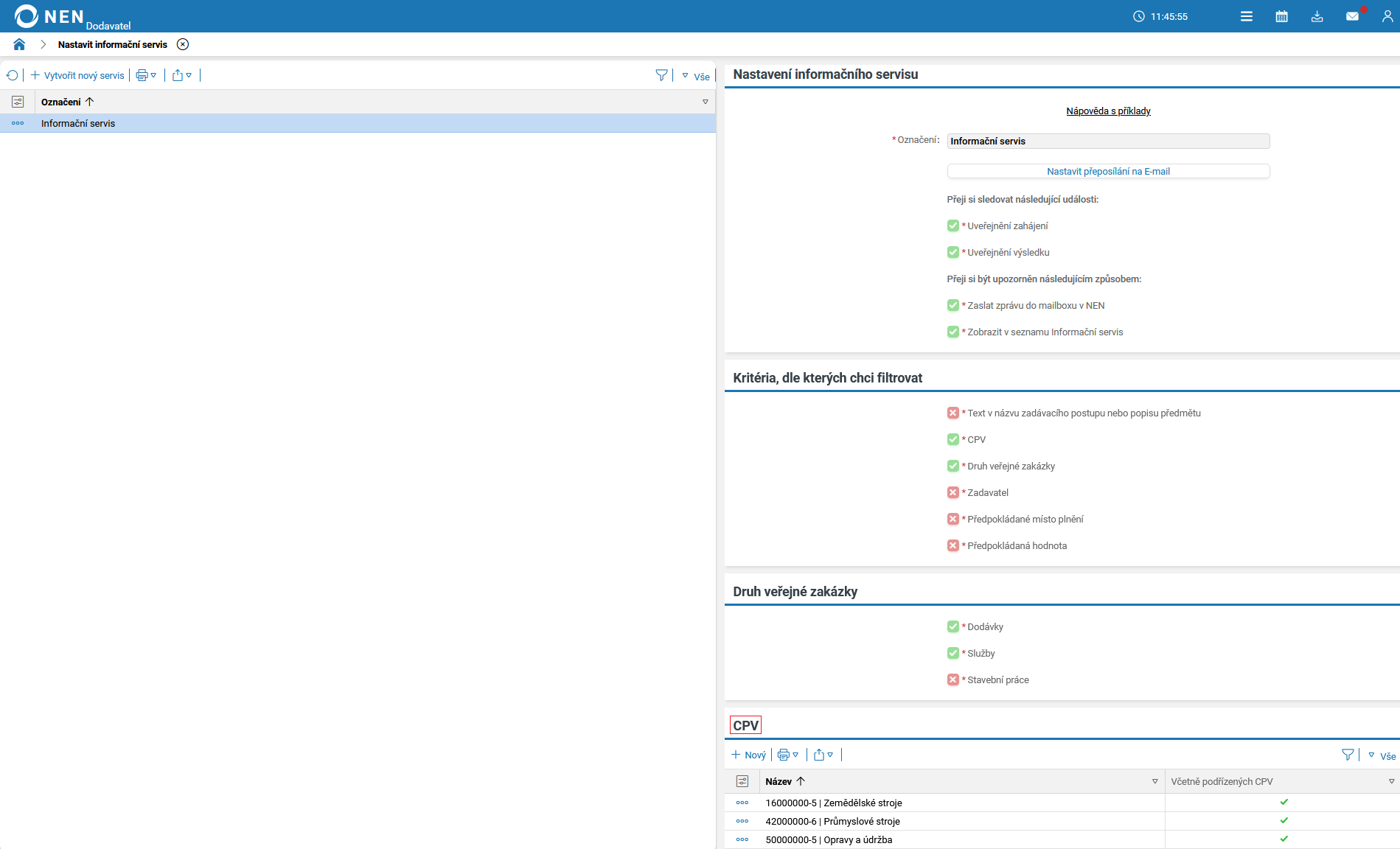Open the Nápověda s příklady link
1400x849 pixels.
[1107, 111]
